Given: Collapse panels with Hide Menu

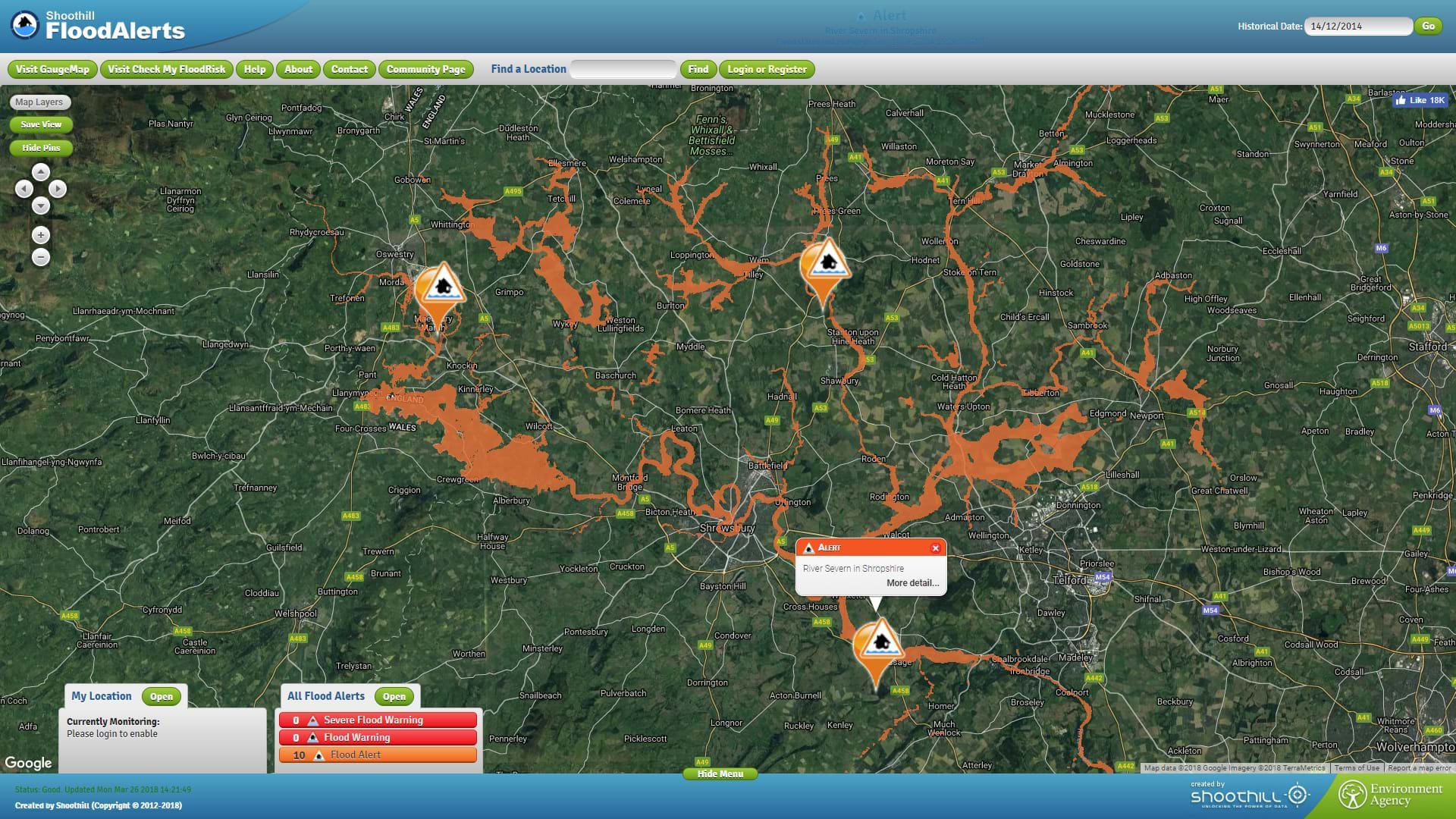Looking at the screenshot, I should (720, 773).
